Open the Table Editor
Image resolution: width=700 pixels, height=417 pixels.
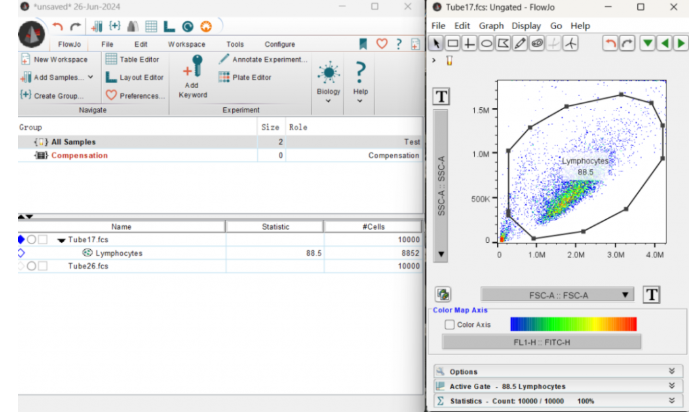133,59
